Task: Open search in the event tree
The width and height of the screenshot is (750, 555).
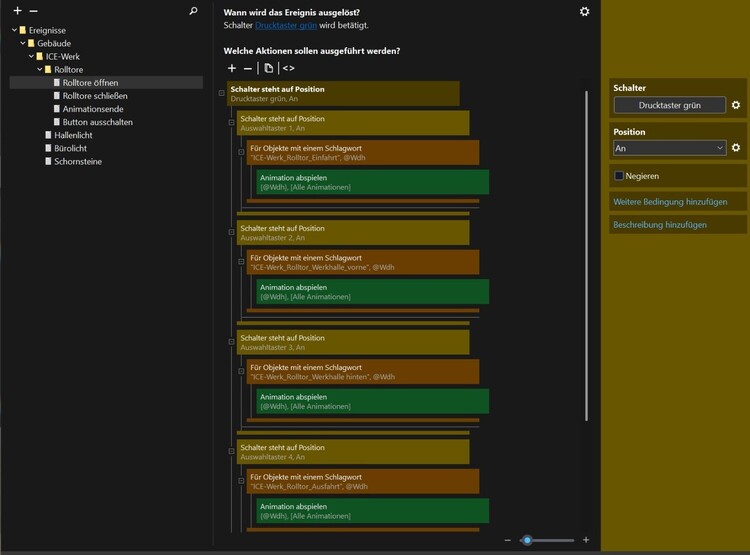Action: tap(193, 11)
